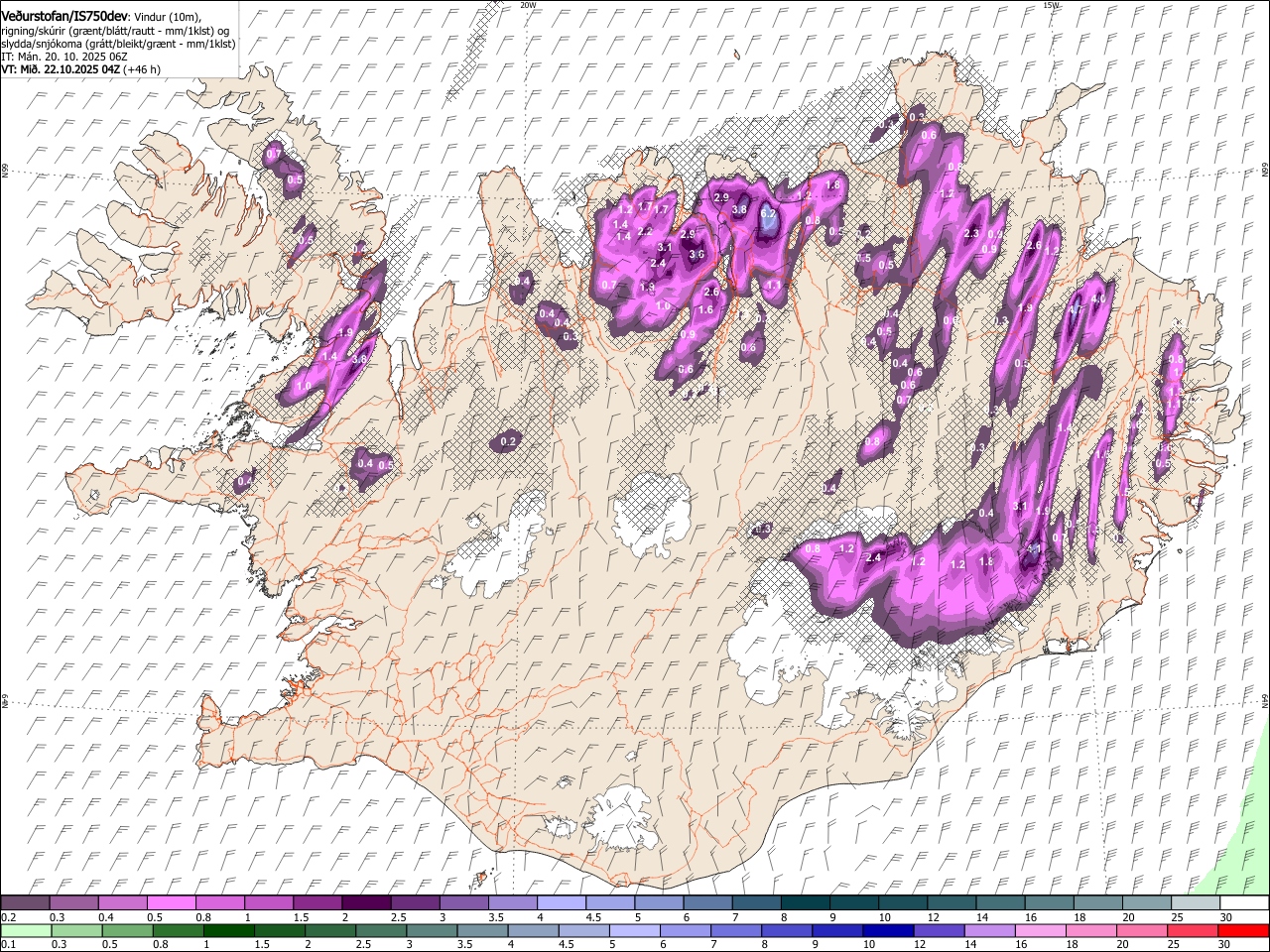Viewport: 1270px width, 952px height.
Task: Click the top-row grey swatch starting at 20
Action: click(1146, 902)
